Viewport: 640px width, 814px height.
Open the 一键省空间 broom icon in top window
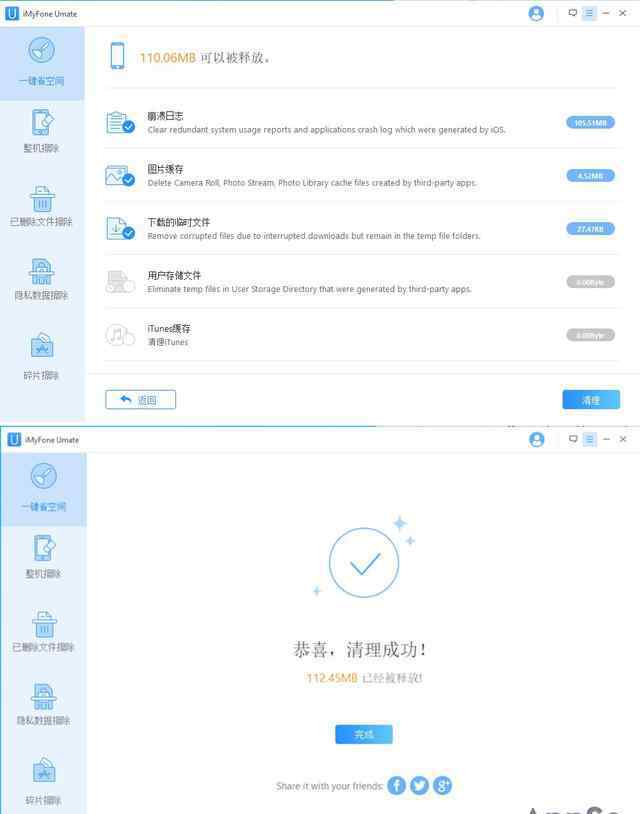point(42,51)
